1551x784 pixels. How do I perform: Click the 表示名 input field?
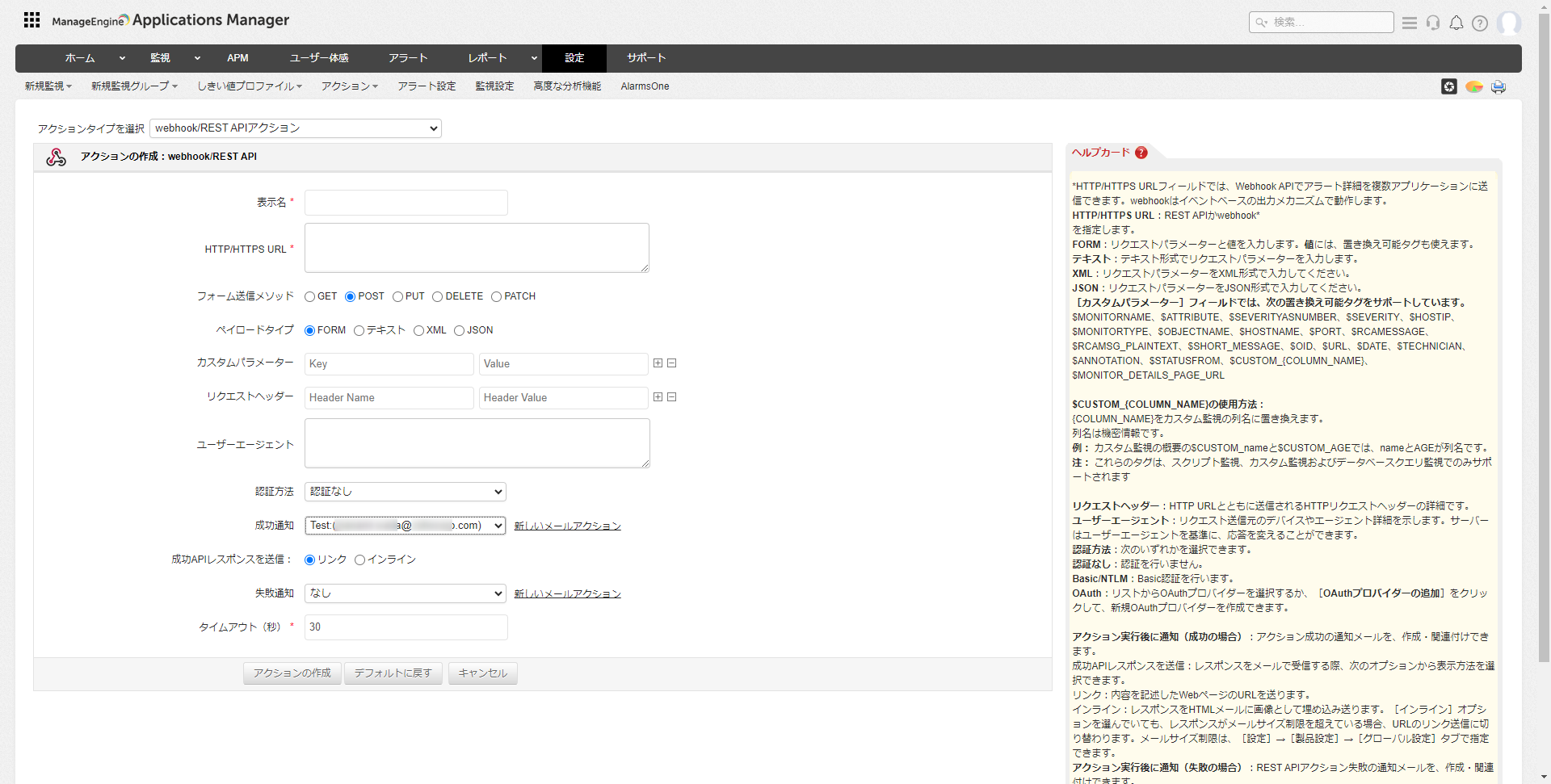(x=406, y=203)
